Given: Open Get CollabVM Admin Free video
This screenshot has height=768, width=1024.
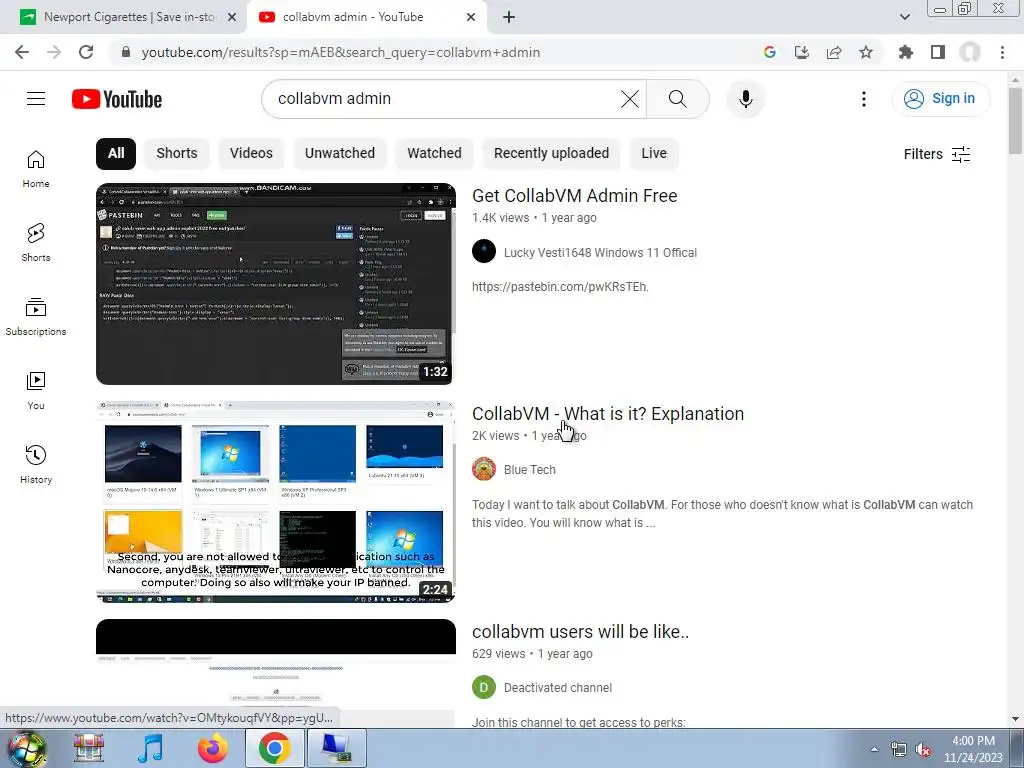Looking at the screenshot, I should point(574,196).
